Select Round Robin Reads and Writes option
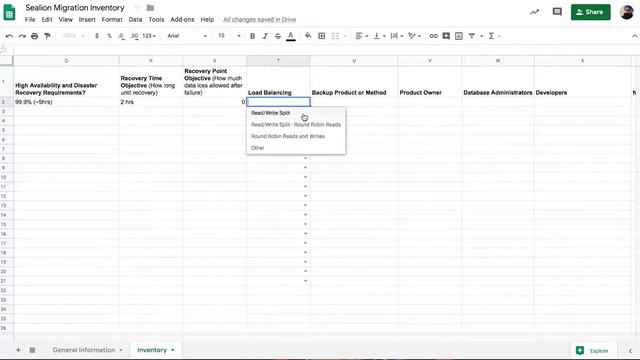This screenshot has height=360, width=640. click(296, 136)
